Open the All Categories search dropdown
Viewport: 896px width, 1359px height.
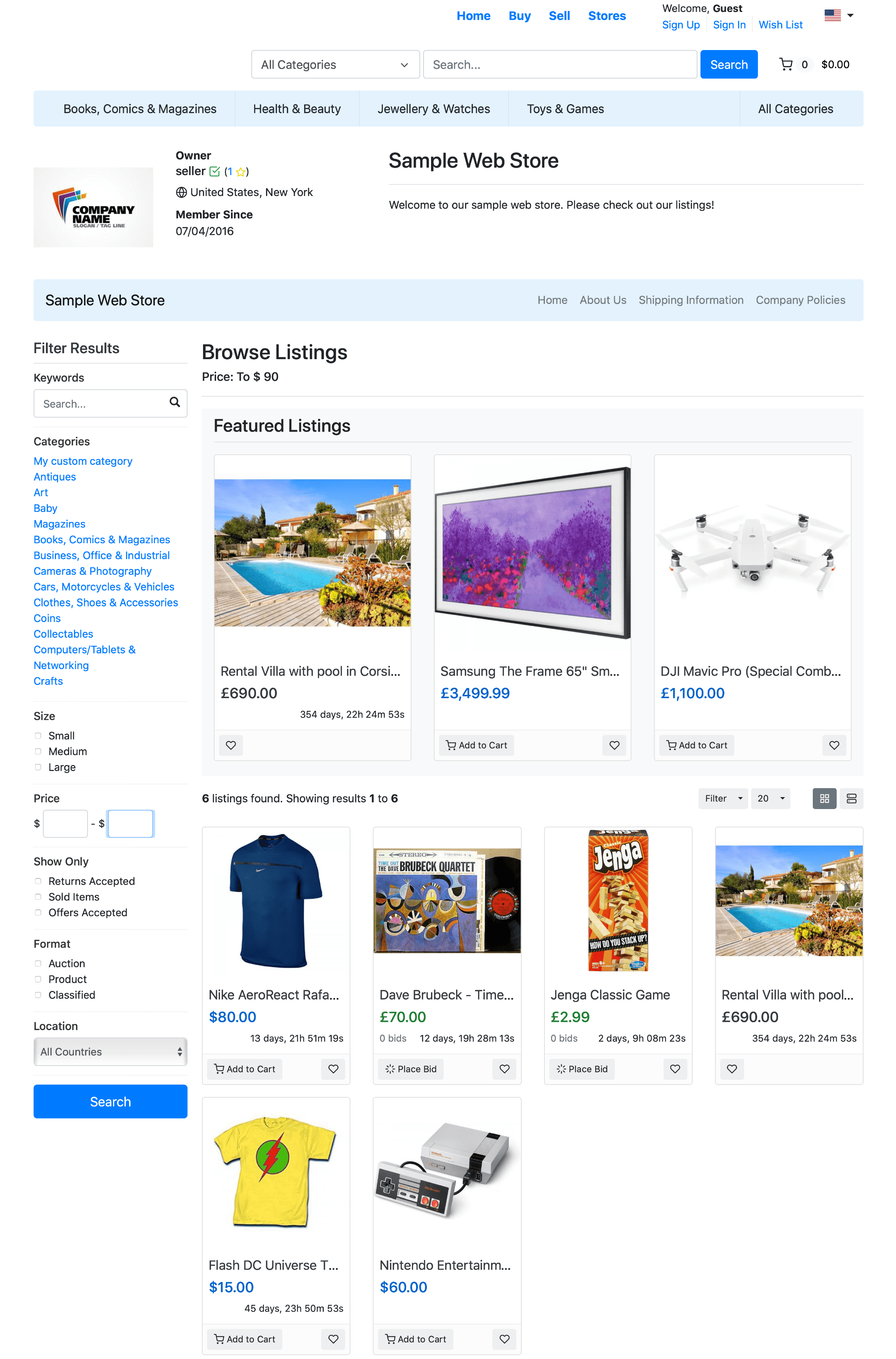335,65
